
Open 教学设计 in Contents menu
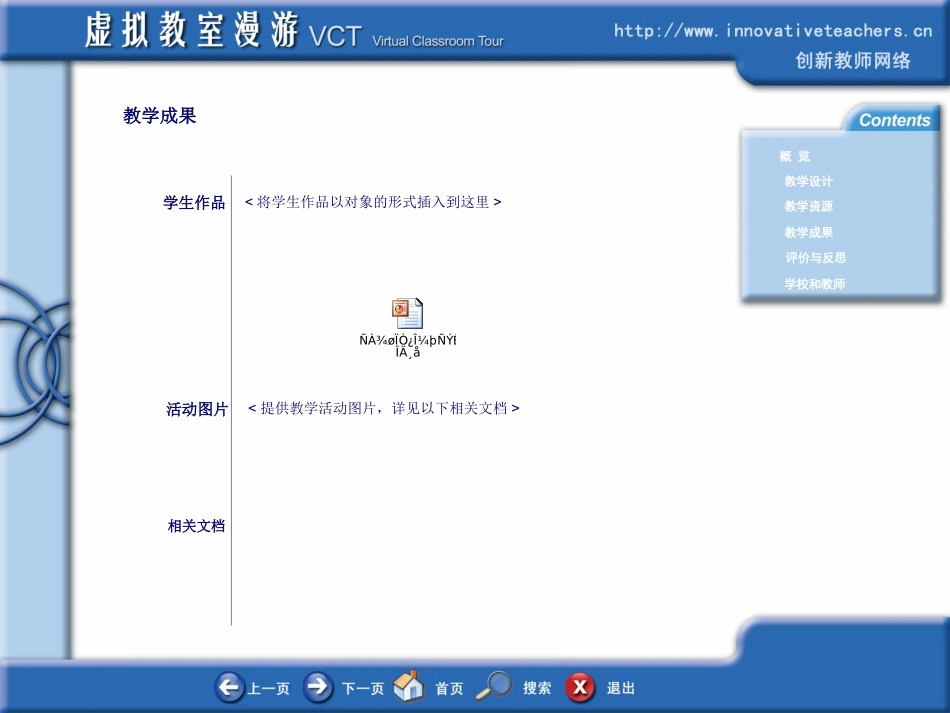tap(808, 181)
